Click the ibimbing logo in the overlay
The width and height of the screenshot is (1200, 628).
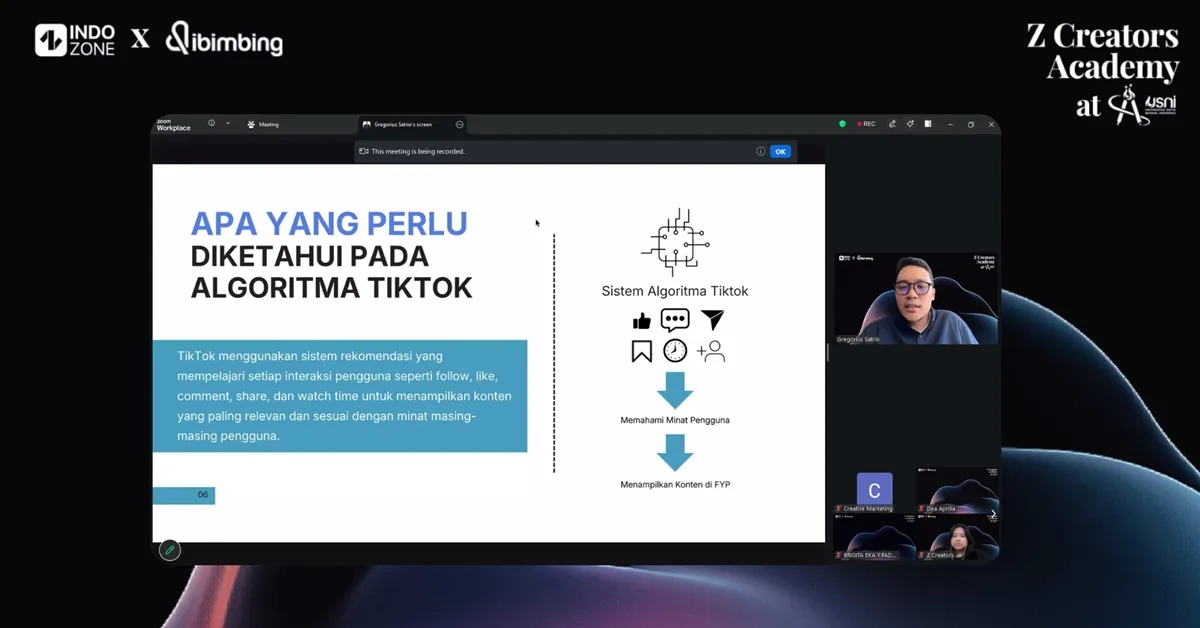[224, 40]
